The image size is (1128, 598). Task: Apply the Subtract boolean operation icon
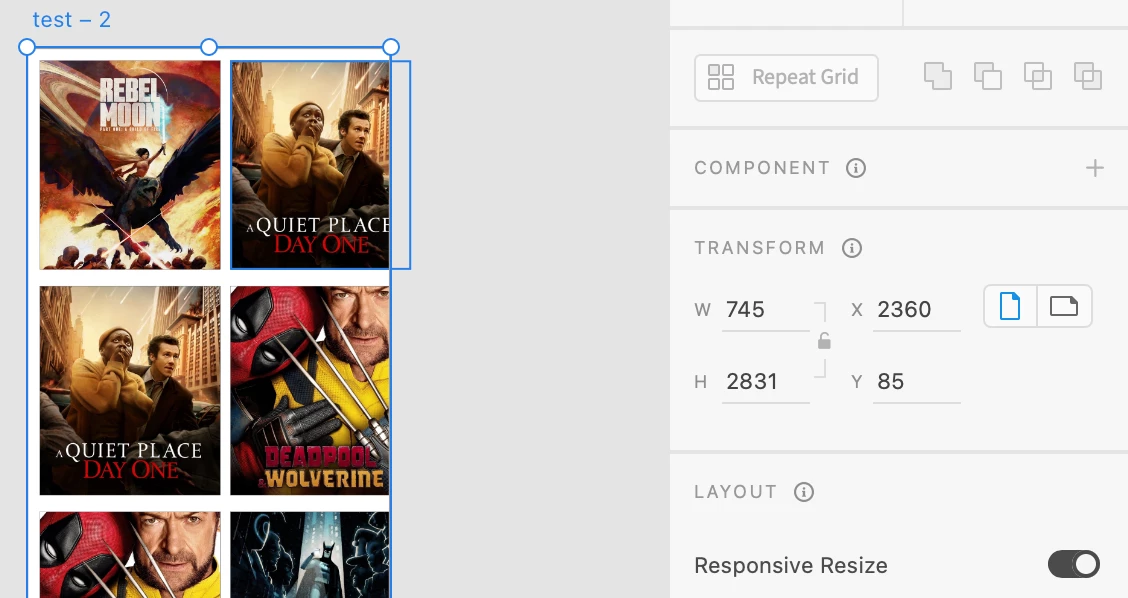(988, 76)
